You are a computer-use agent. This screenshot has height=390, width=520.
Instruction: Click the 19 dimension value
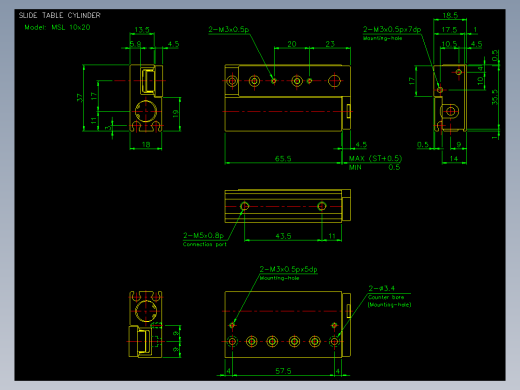tap(176, 113)
